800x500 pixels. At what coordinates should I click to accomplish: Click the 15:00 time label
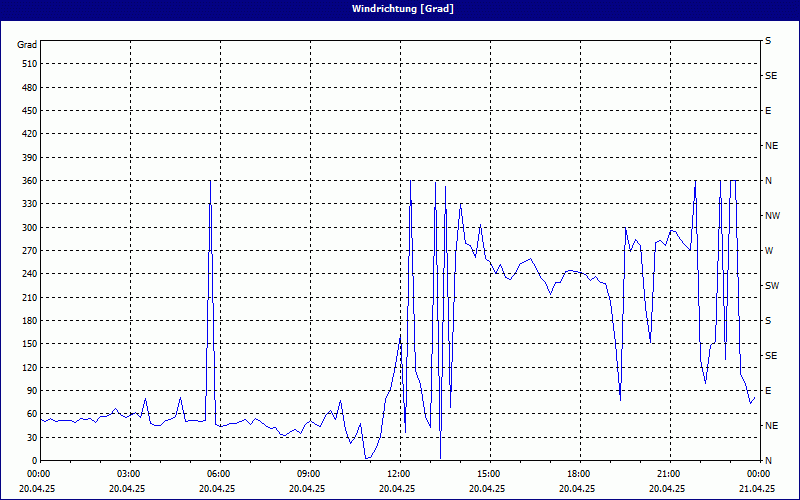tap(489, 474)
